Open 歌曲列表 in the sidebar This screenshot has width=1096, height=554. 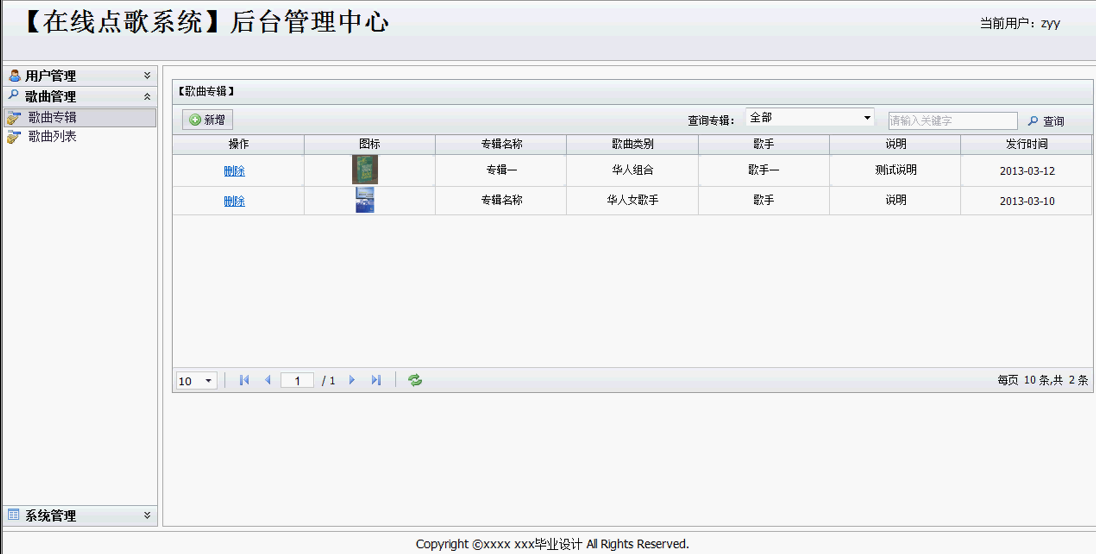(79, 137)
